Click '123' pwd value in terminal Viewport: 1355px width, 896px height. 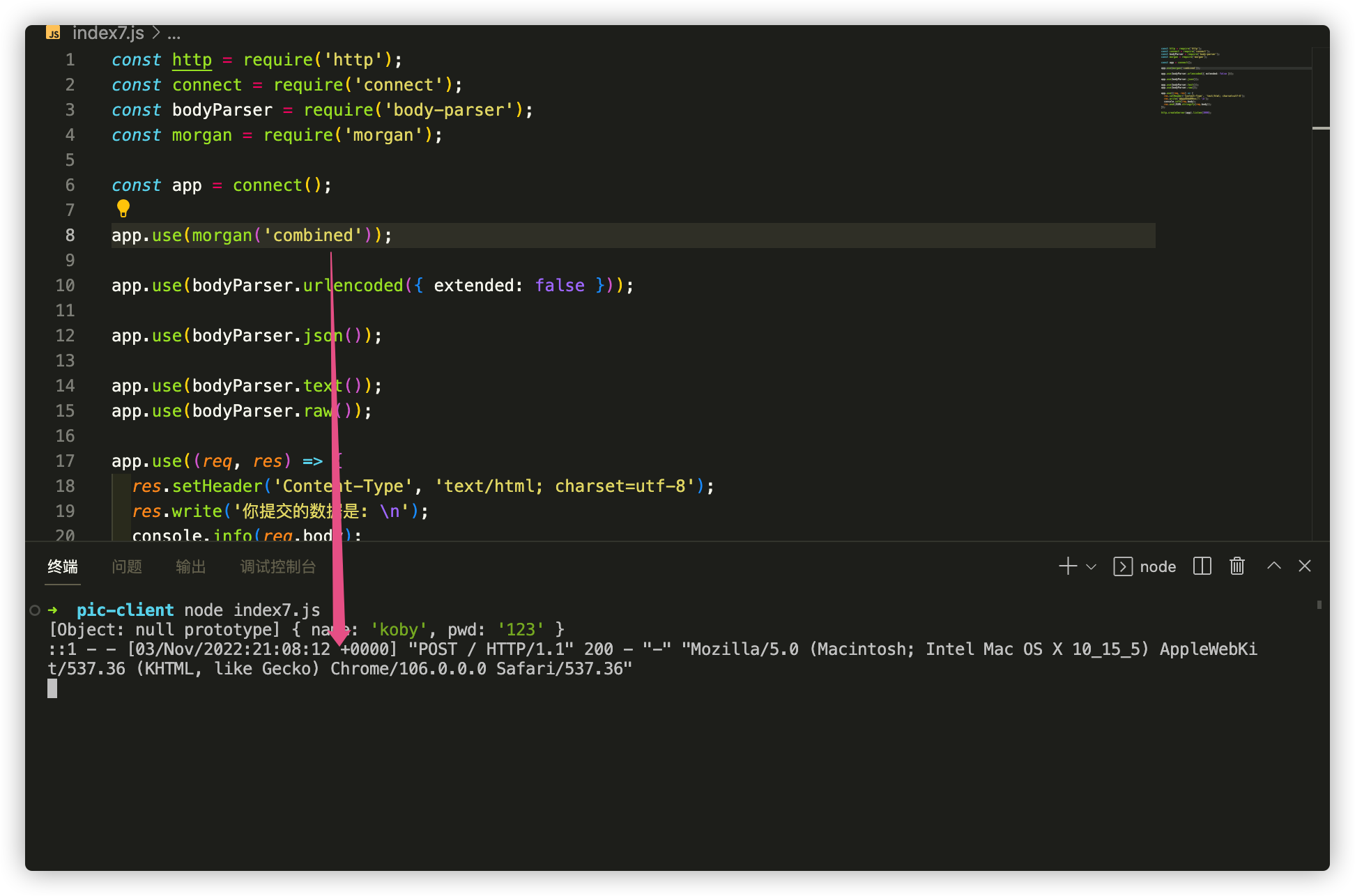521,630
